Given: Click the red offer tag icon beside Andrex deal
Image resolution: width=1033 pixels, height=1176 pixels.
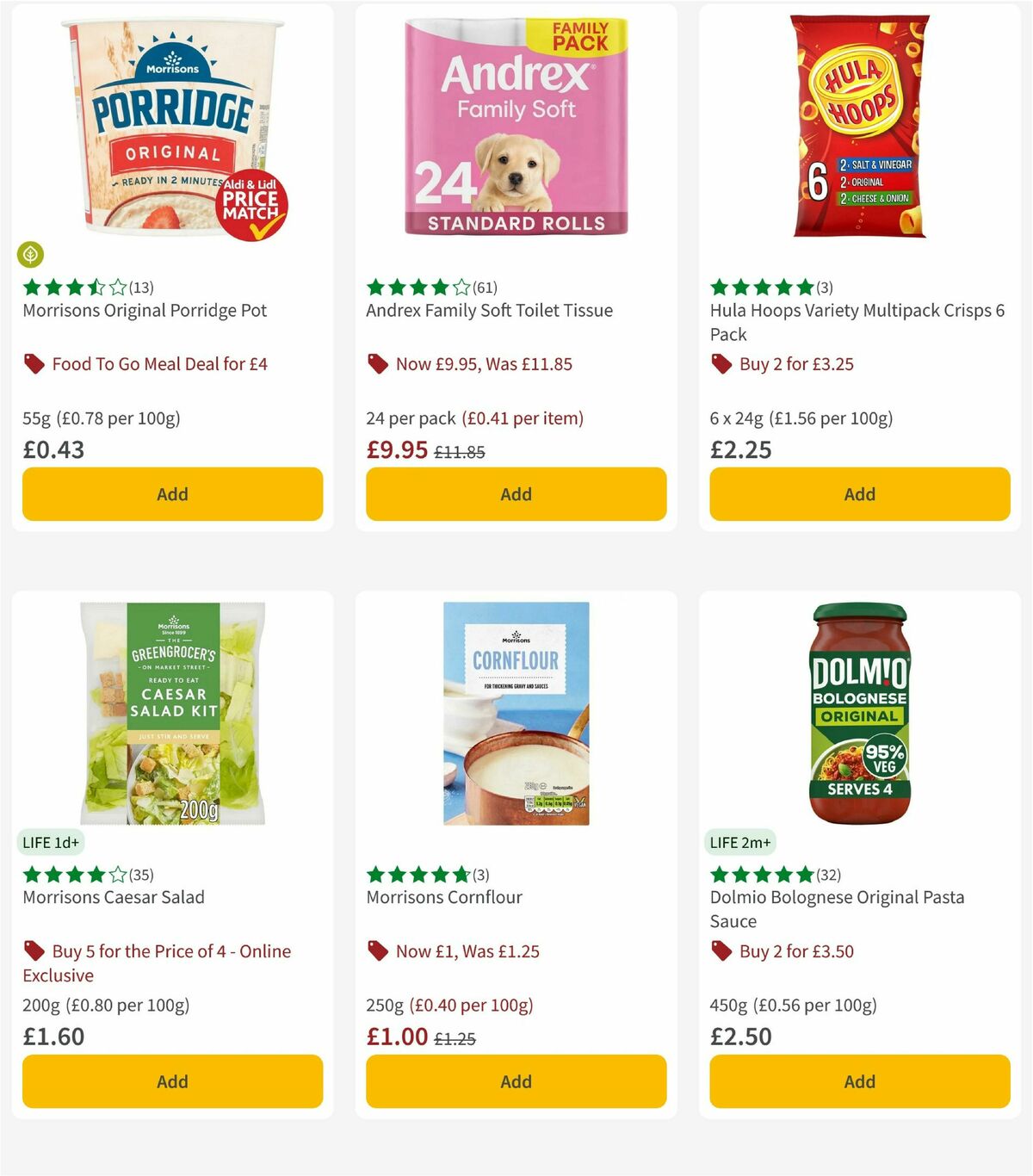Looking at the screenshot, I should point(377,363).
